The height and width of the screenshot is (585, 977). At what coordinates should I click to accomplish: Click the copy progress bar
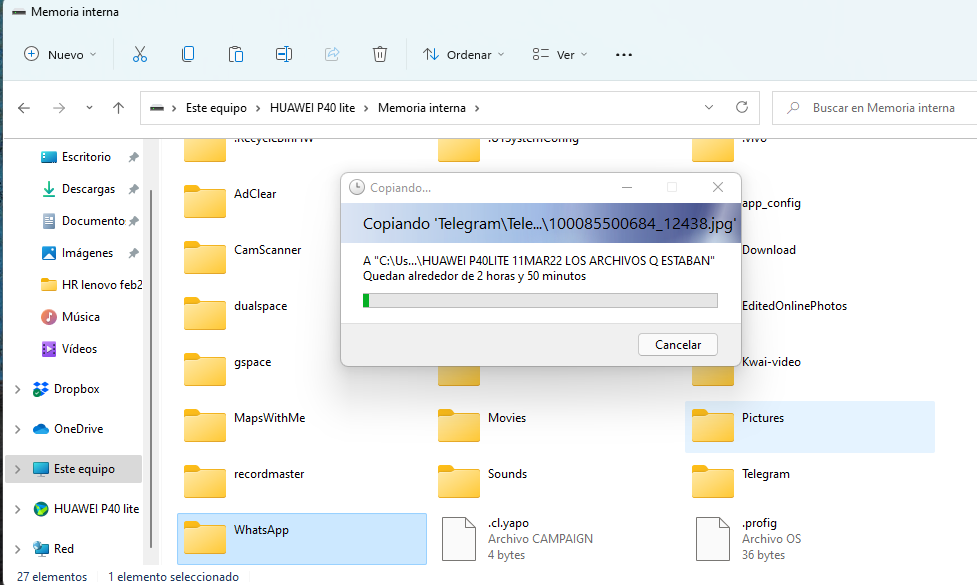[540, 300]
